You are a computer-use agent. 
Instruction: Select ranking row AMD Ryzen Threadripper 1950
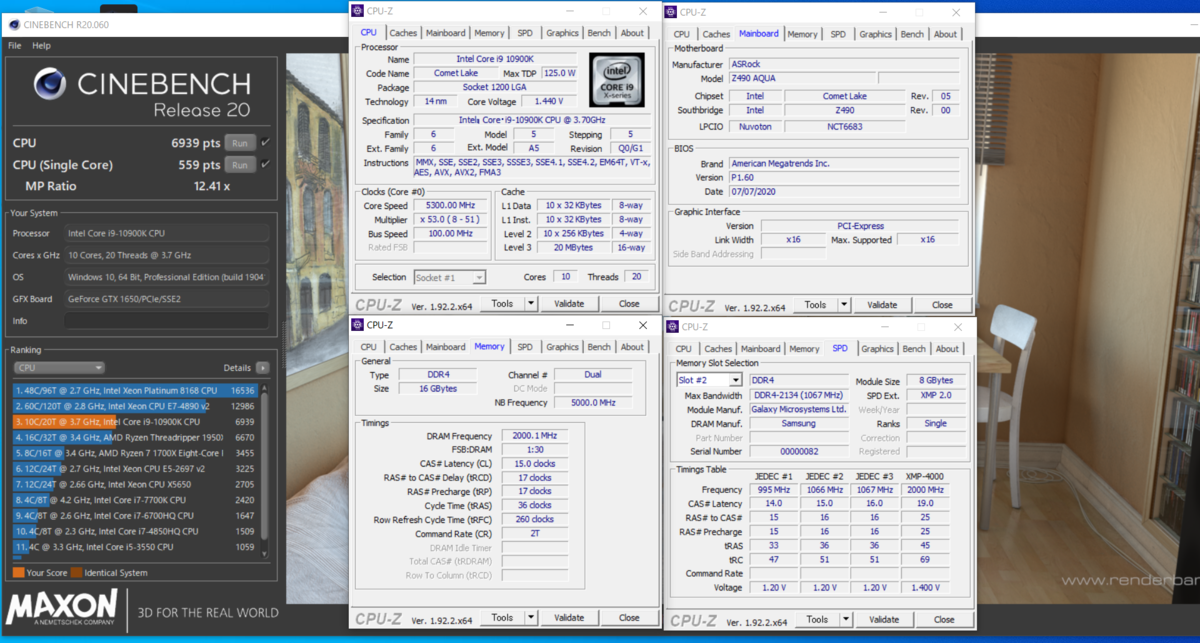point(136,437)
